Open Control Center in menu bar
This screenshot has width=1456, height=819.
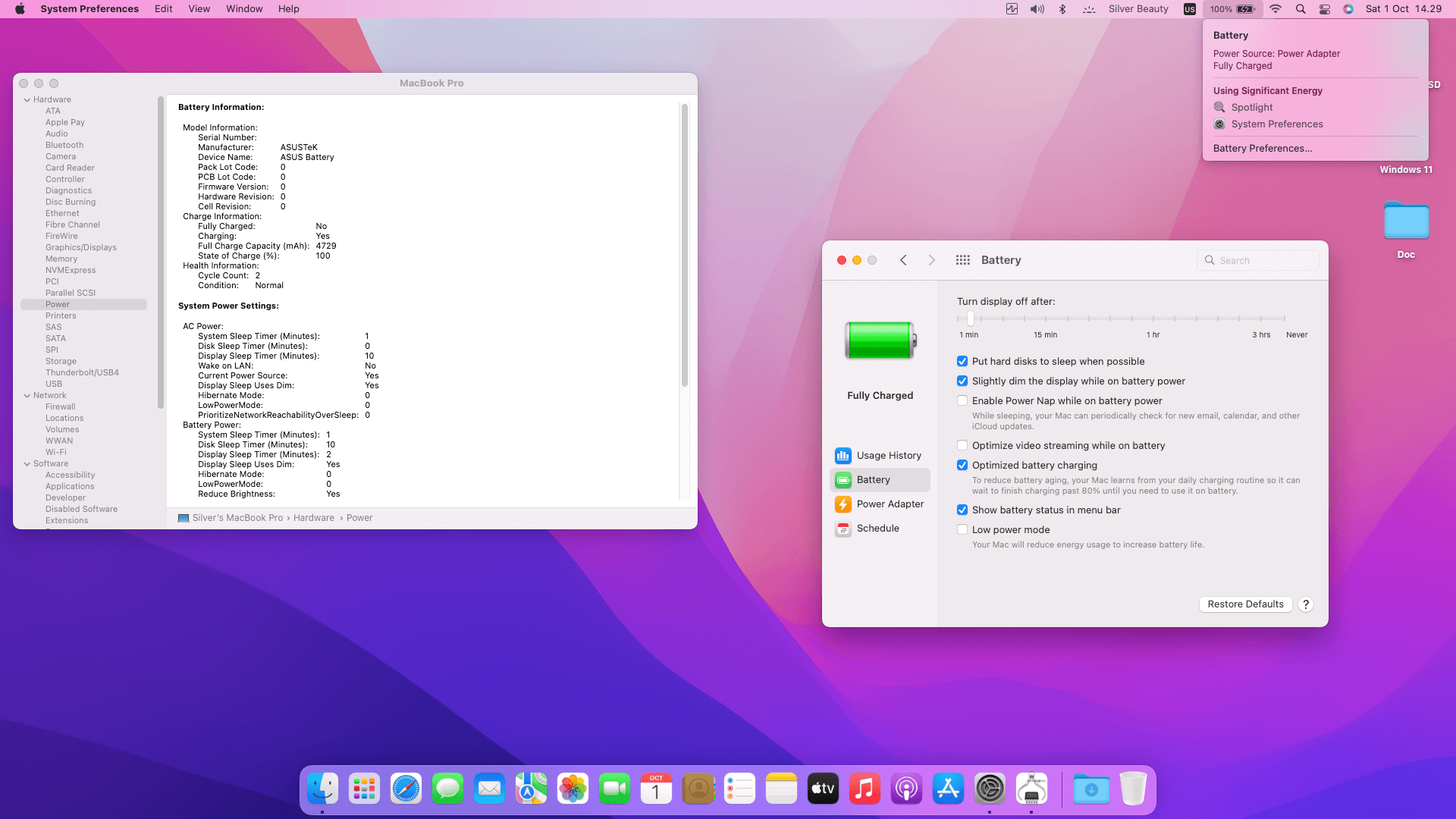pyautogui.click(x=1325, y=9)
